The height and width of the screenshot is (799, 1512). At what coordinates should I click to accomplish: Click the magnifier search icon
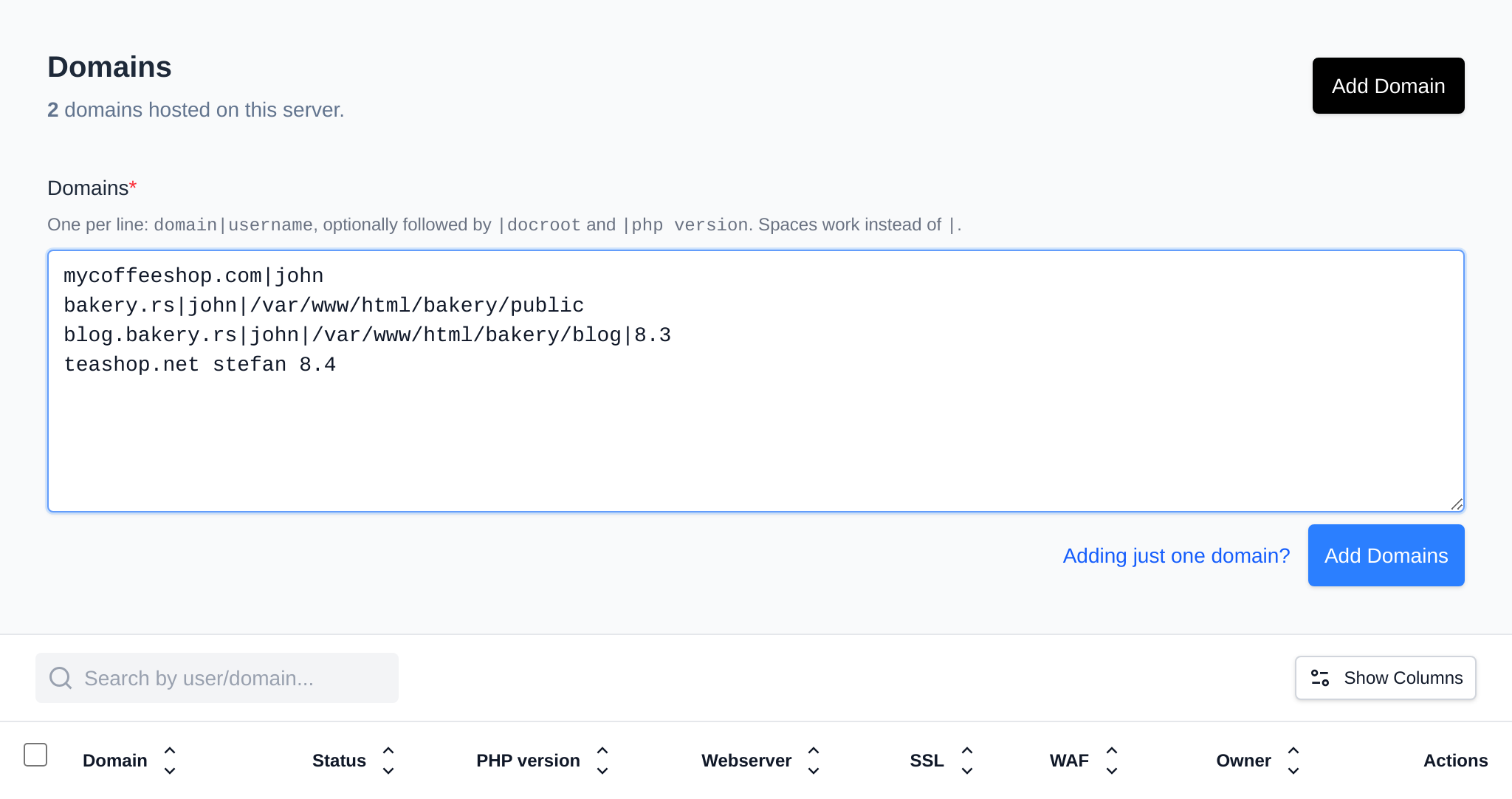pyautogui.click(x=61, y=678)
